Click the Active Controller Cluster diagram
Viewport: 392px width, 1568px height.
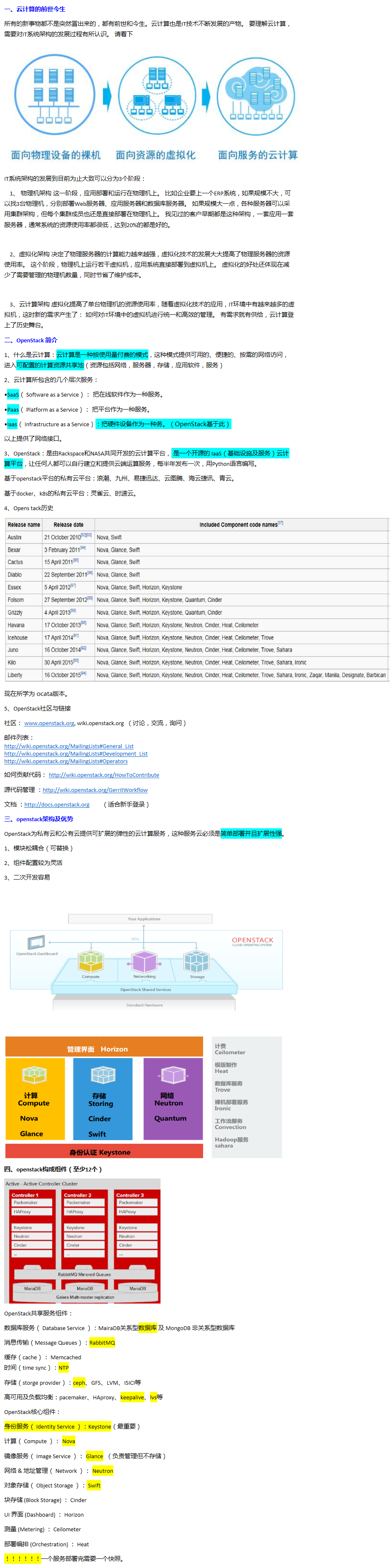coord(82,1241)
